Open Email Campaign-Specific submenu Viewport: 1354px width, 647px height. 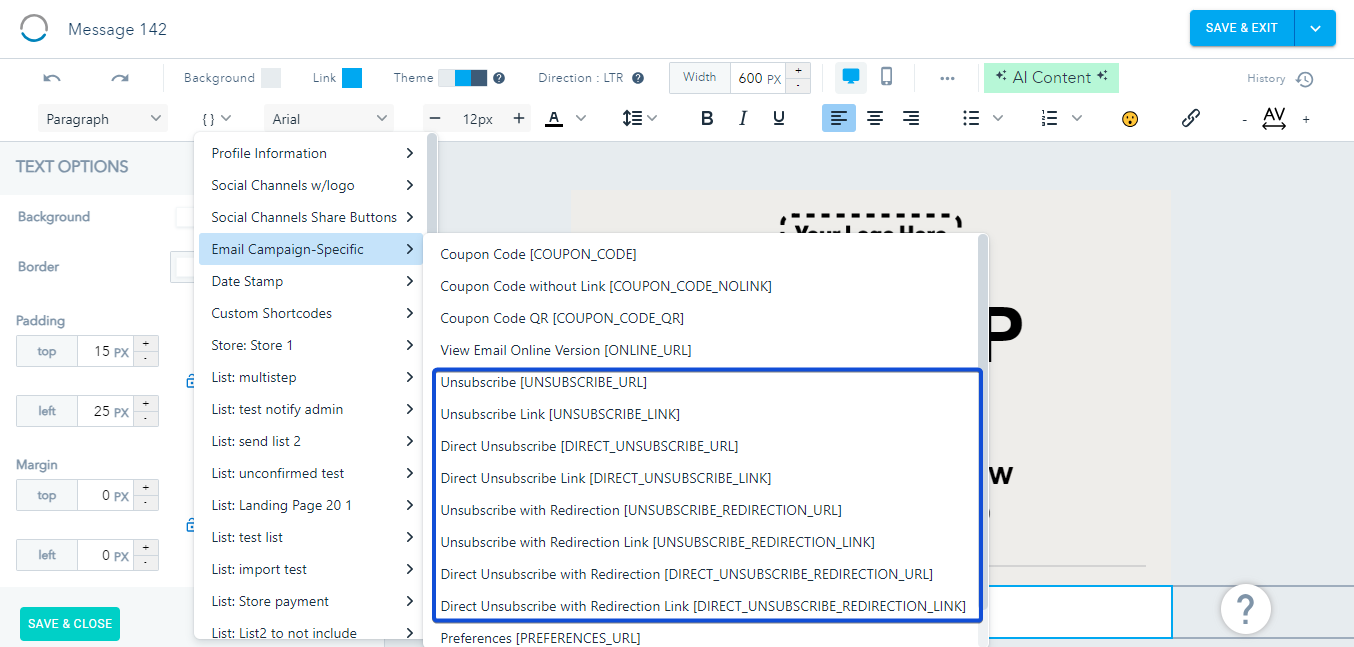tap(311, 249)
